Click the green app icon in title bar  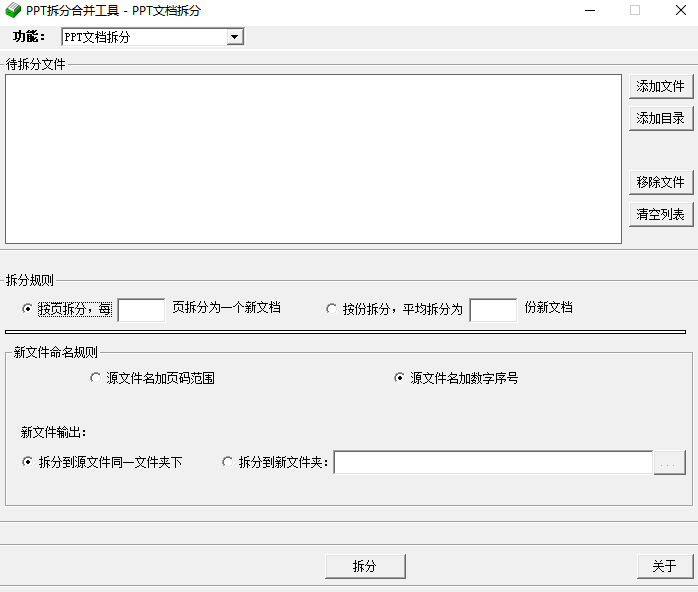12,11
